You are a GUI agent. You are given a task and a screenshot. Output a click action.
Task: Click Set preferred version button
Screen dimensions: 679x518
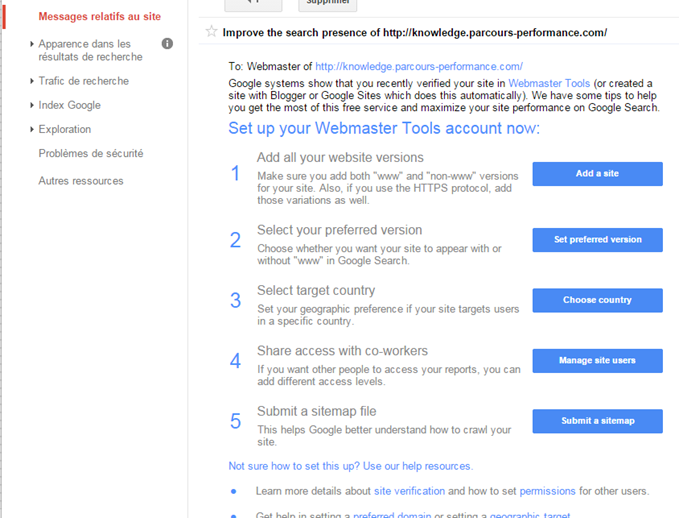click(x=597, y=240)
